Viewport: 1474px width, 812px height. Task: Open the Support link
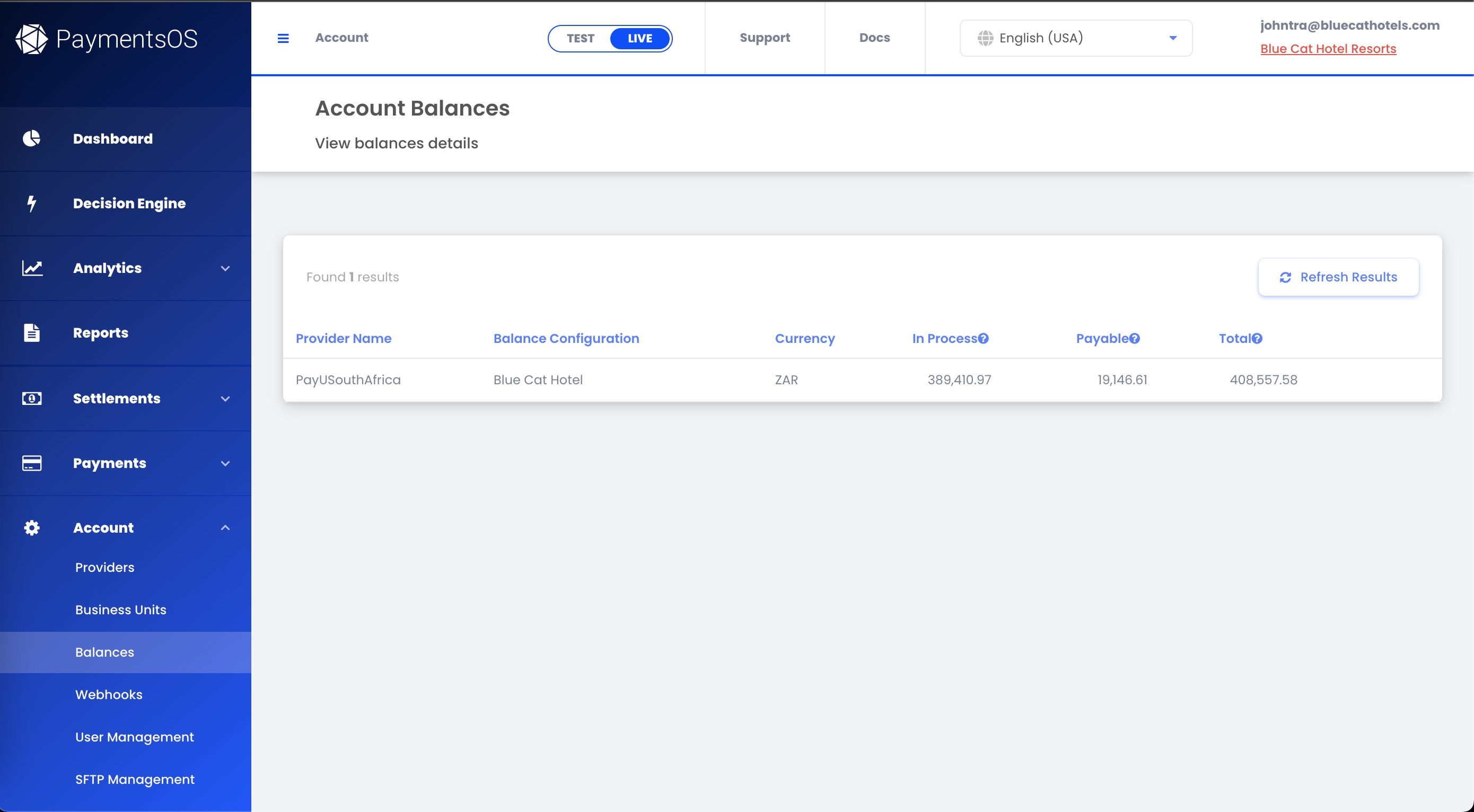(765, 38)
